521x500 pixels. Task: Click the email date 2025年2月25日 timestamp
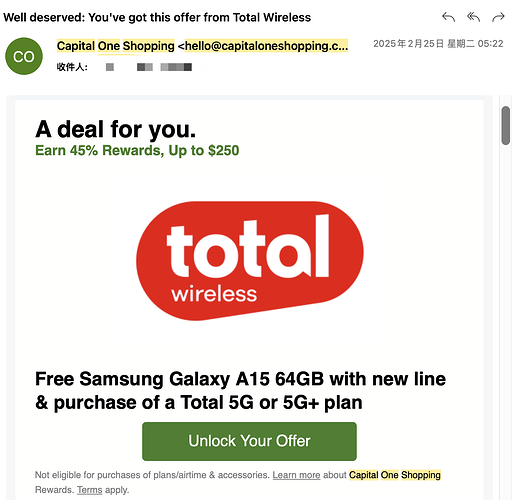coord(438,44)
